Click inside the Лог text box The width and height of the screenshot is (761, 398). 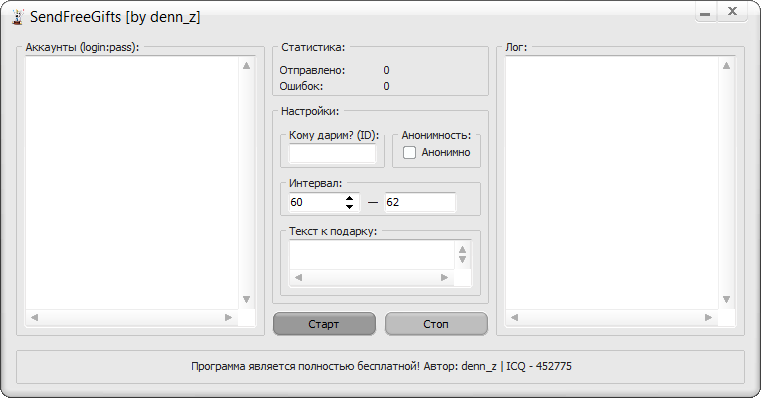coord(612,183)
